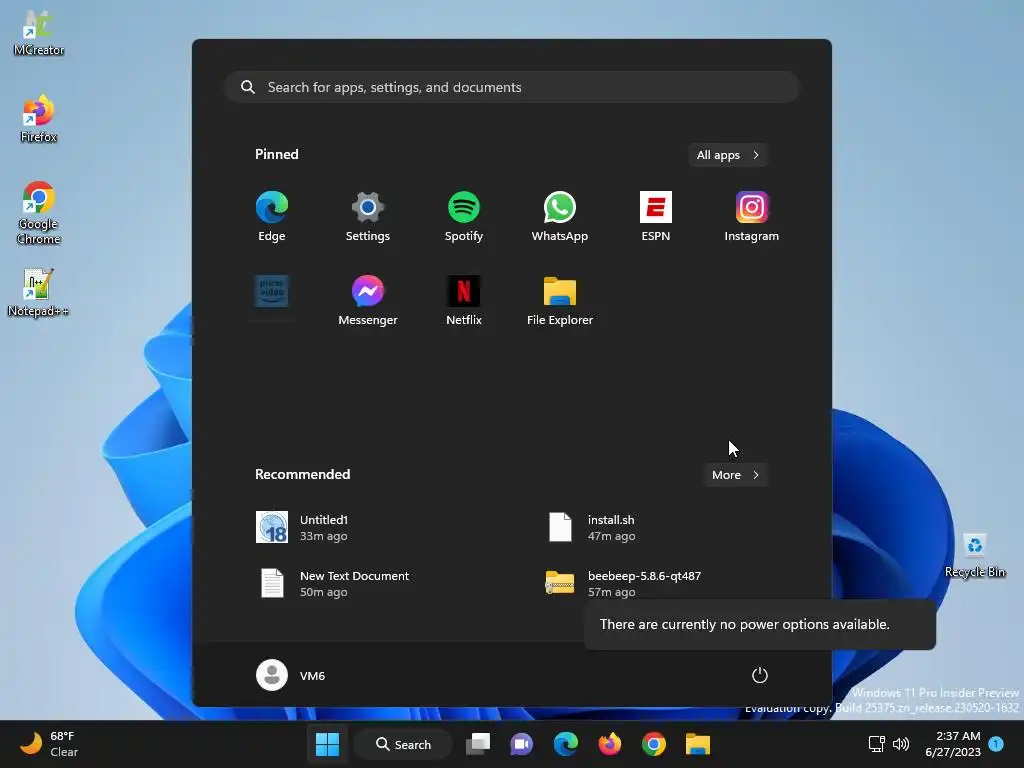Open the Chat app on the taskbar
This screenshot has height=768, width=1024.
click(x=522, y=744)
